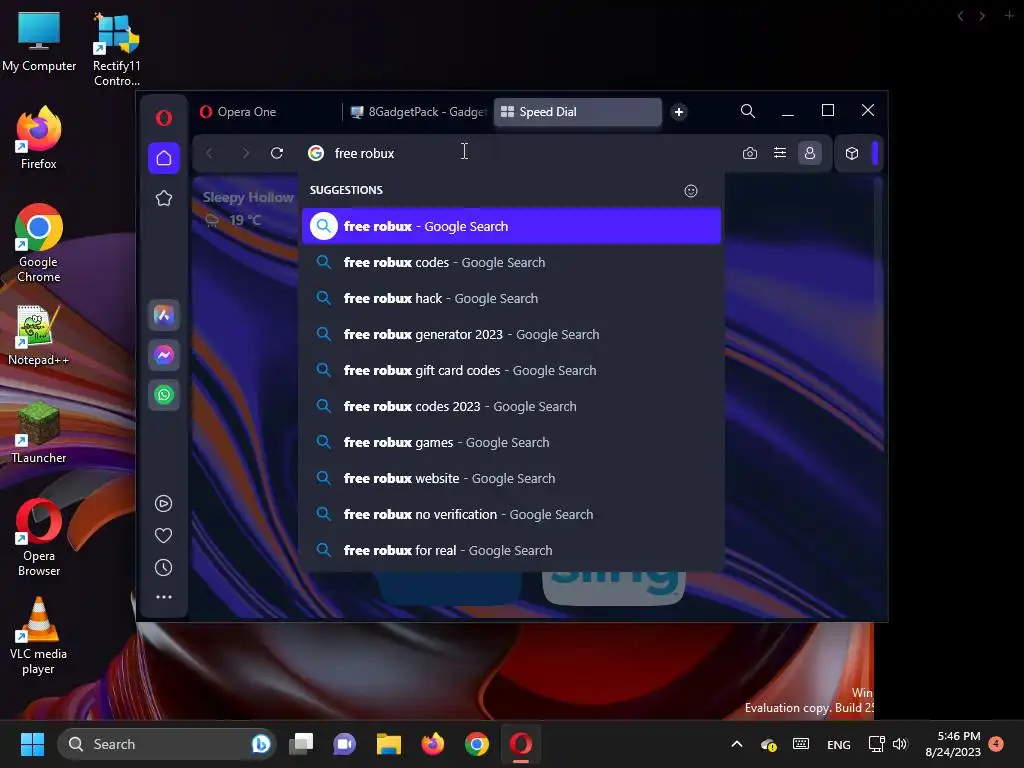Open sidebar setup three-dots menu
1024x768 pixels.
[x=164, y=597]
